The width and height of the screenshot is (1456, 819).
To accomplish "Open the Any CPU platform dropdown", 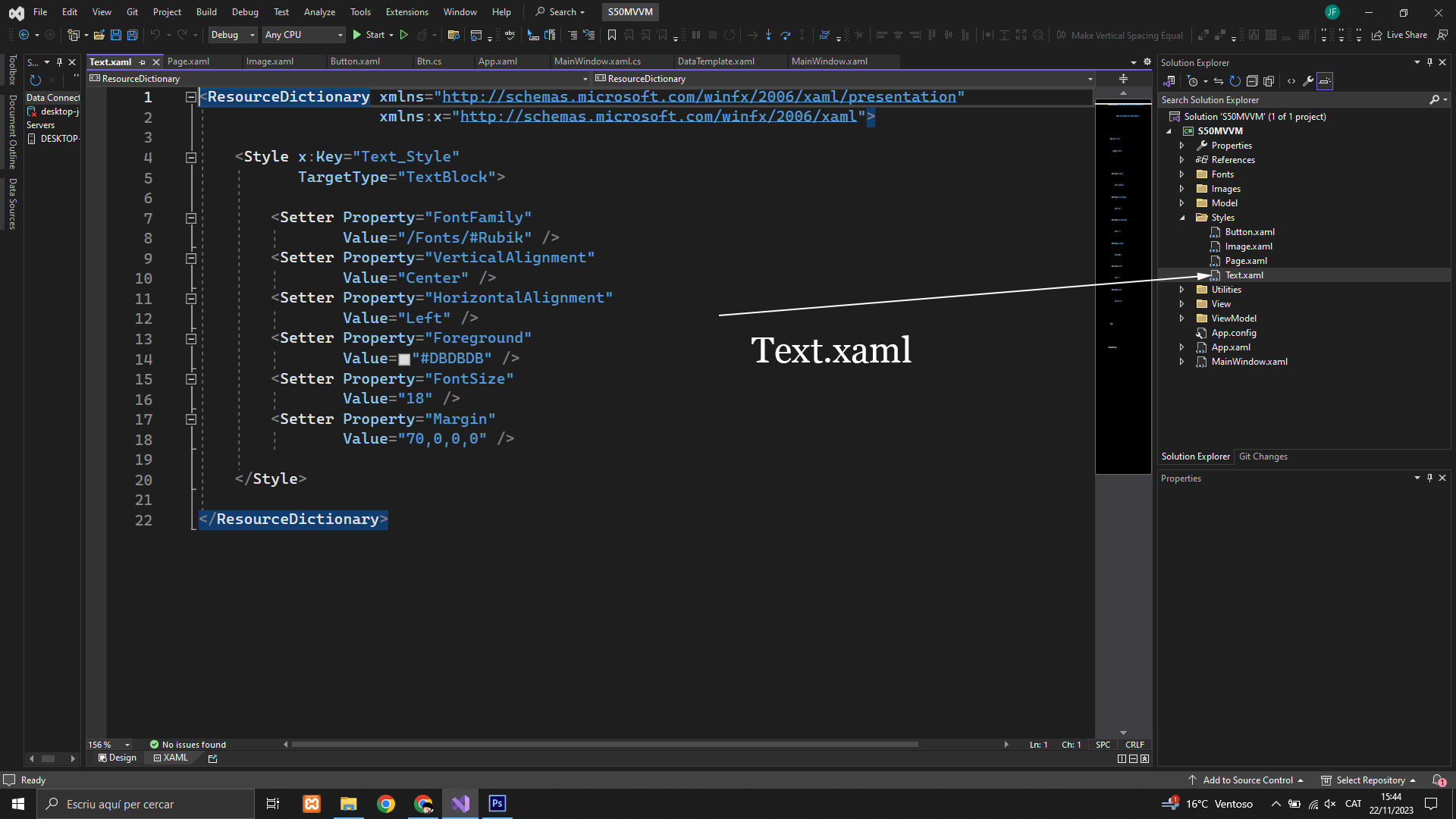I will [303, 35].
